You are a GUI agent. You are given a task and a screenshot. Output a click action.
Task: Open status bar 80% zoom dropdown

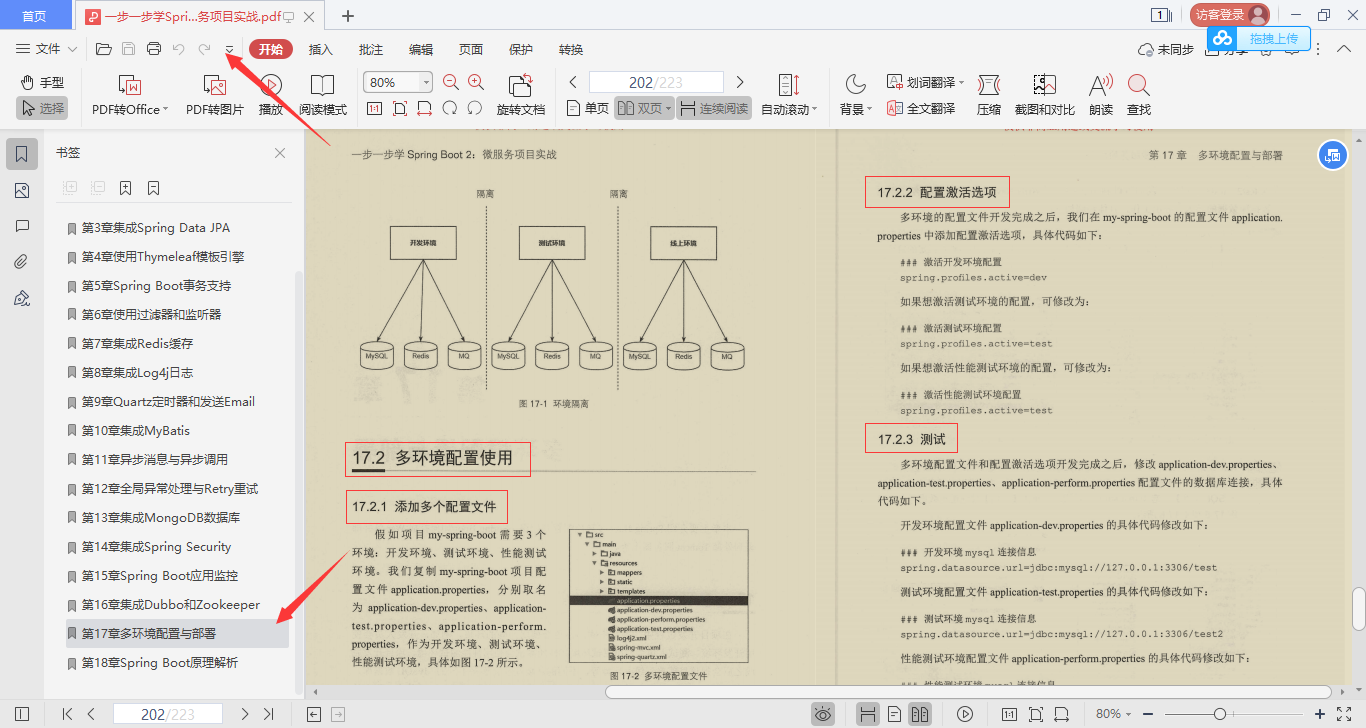tap(1114, 714)
